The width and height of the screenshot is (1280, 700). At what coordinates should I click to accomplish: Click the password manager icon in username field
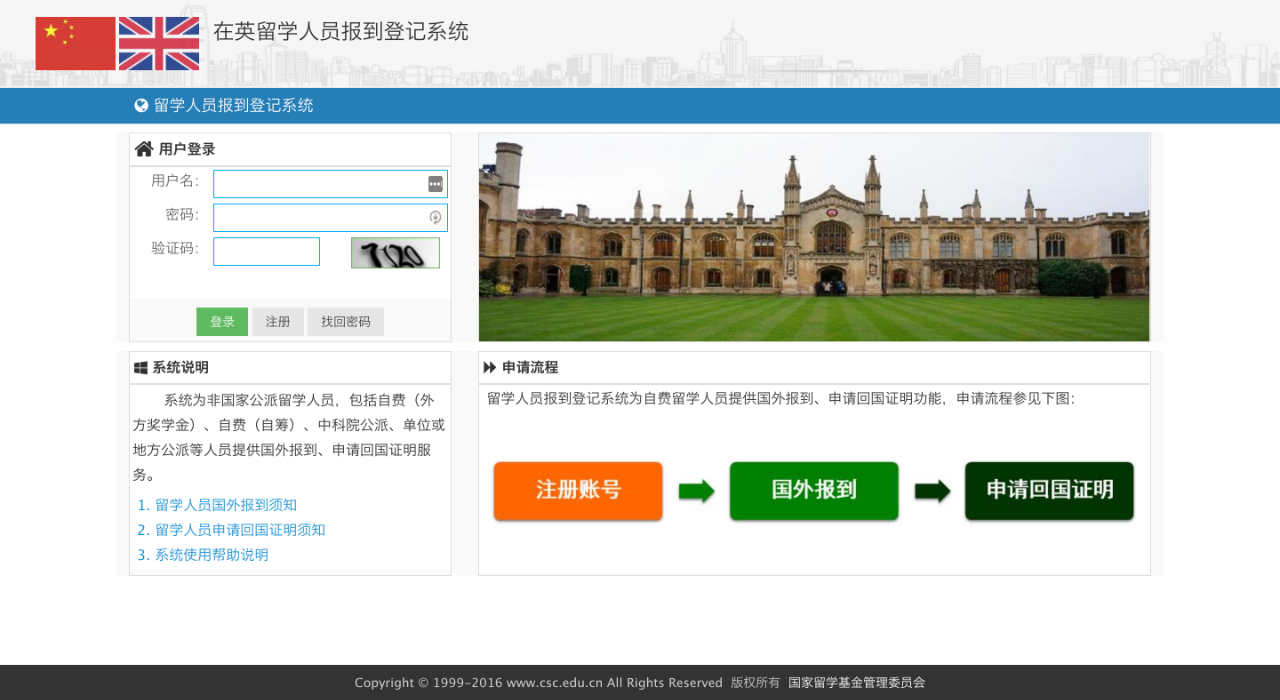(x=435, y=184)
